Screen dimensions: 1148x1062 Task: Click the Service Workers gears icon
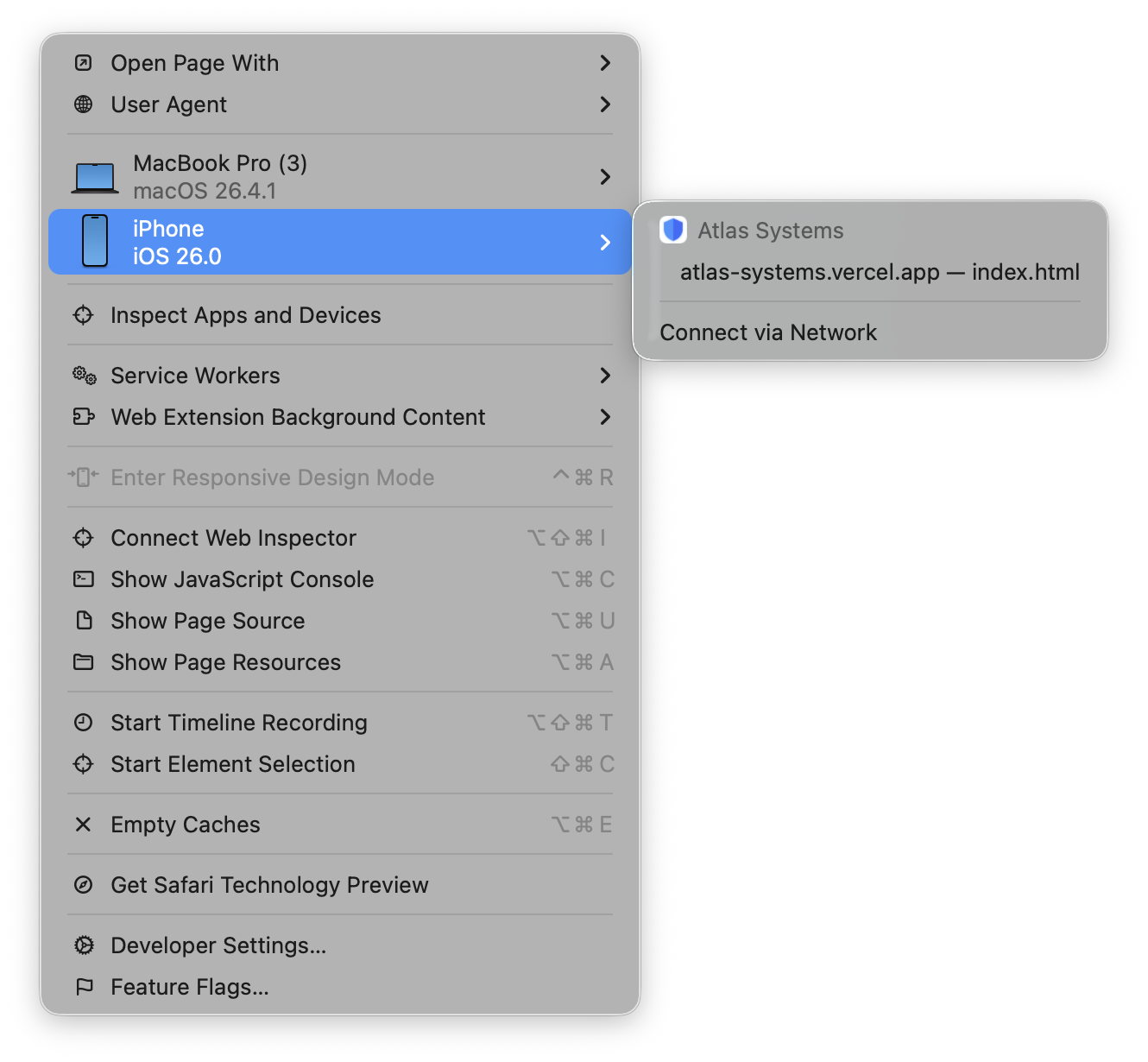[x=84, y=376]
